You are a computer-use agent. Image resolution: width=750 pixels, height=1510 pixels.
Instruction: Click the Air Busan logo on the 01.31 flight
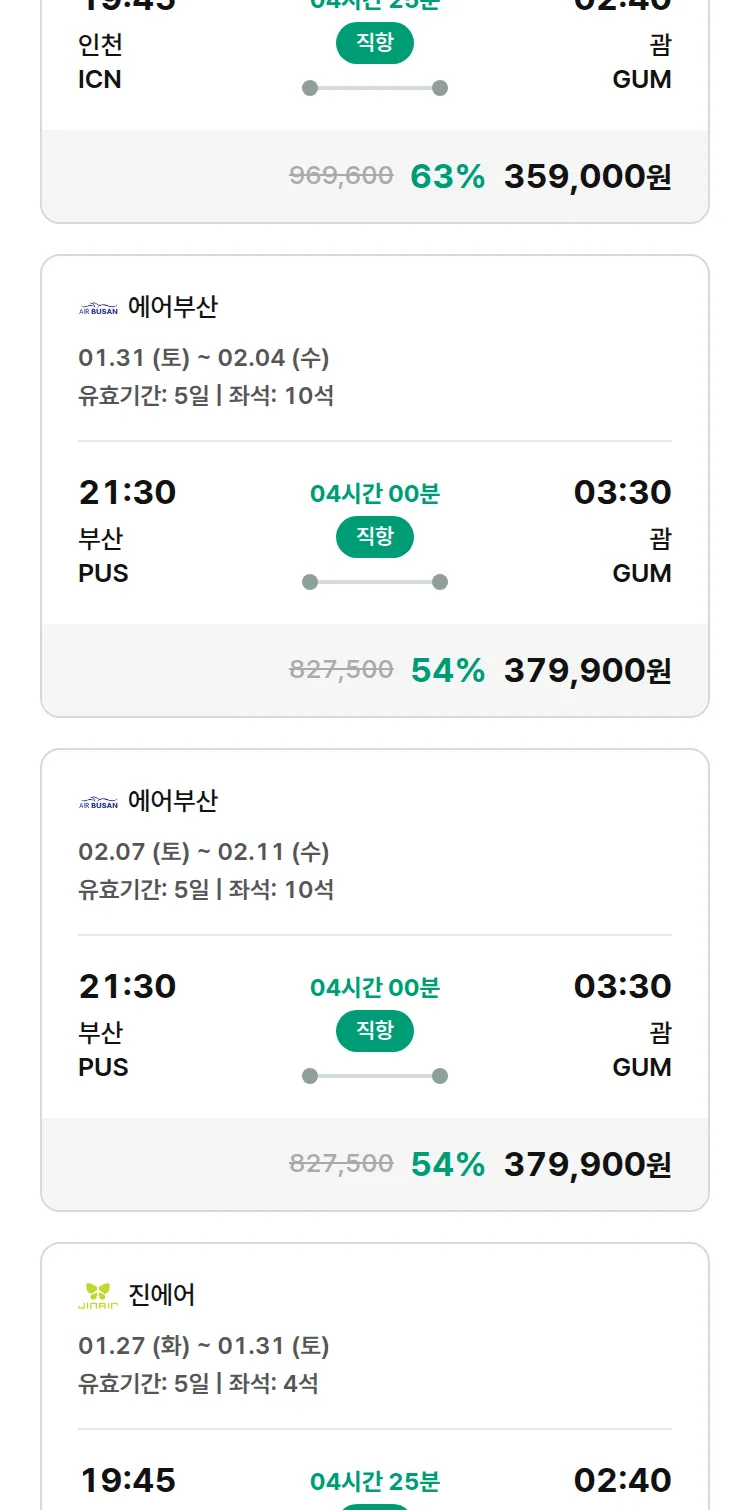tap(98, 309)
